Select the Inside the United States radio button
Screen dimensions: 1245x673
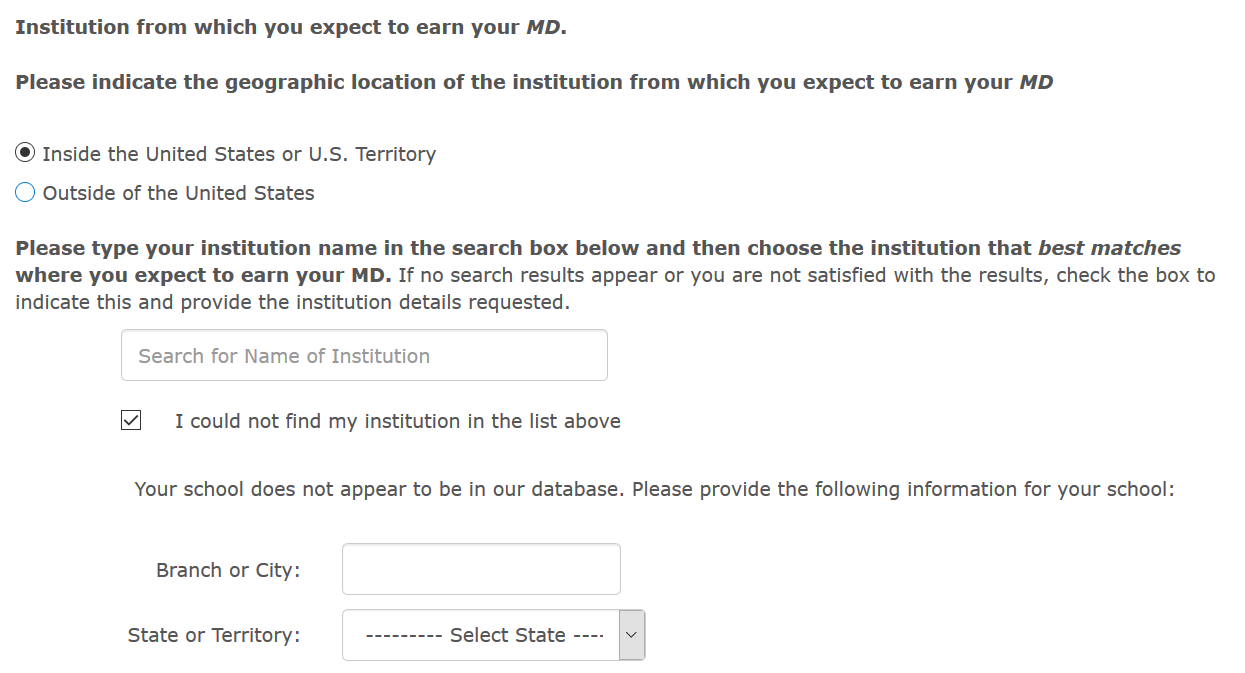pyautogui.click(x=25, y=154)
